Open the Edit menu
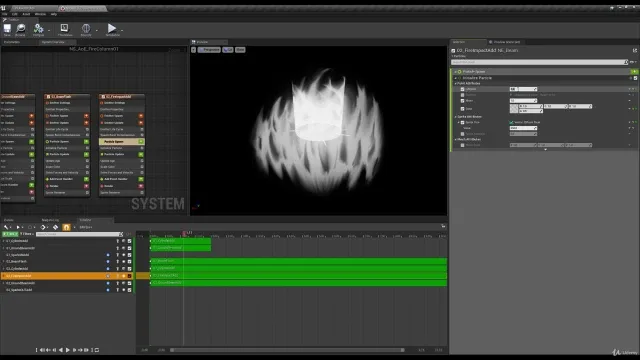640x360 pixels. click(x=15, y=14)
